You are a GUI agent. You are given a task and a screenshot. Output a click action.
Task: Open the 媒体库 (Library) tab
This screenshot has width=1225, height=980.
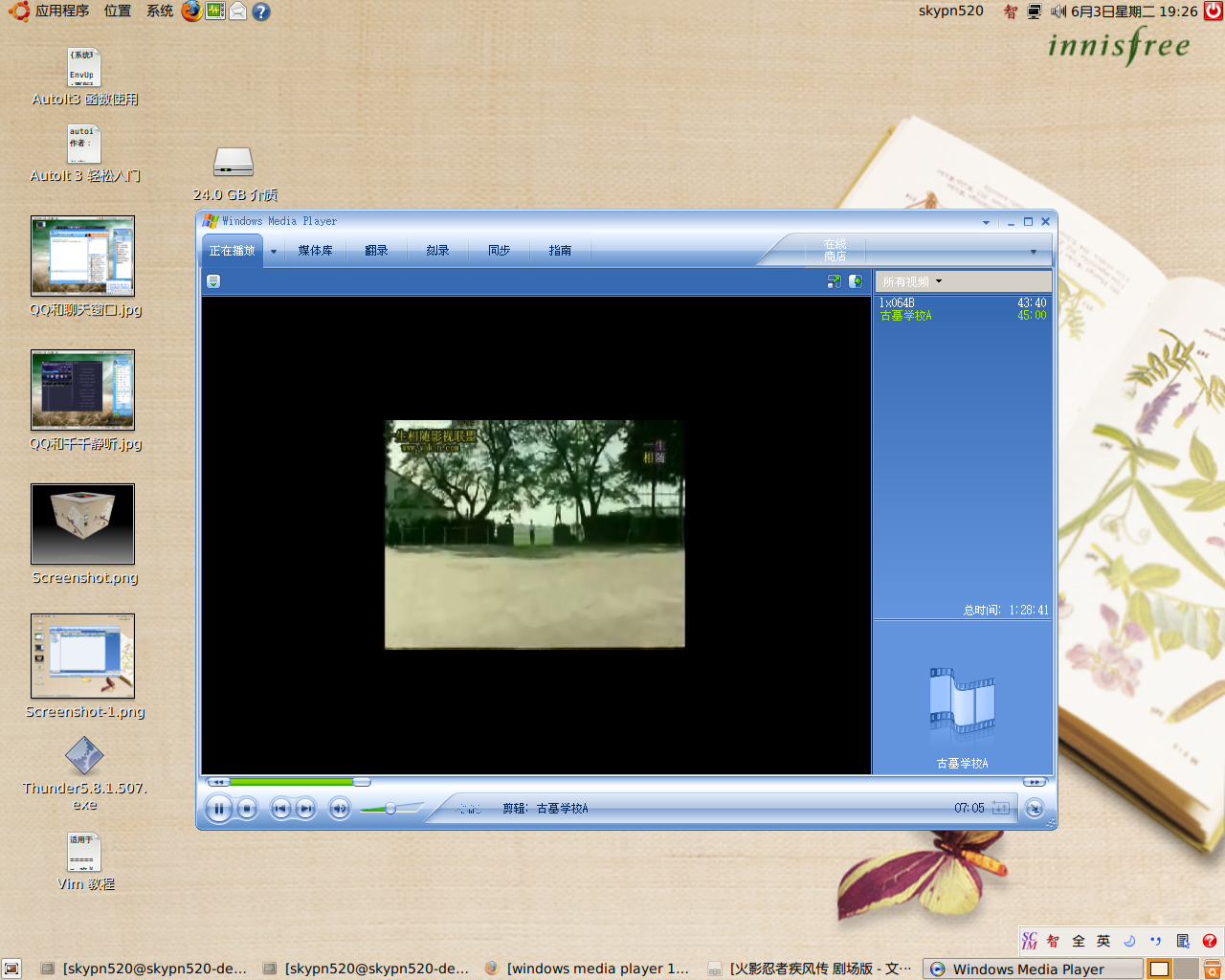click(x=315, y=251)
